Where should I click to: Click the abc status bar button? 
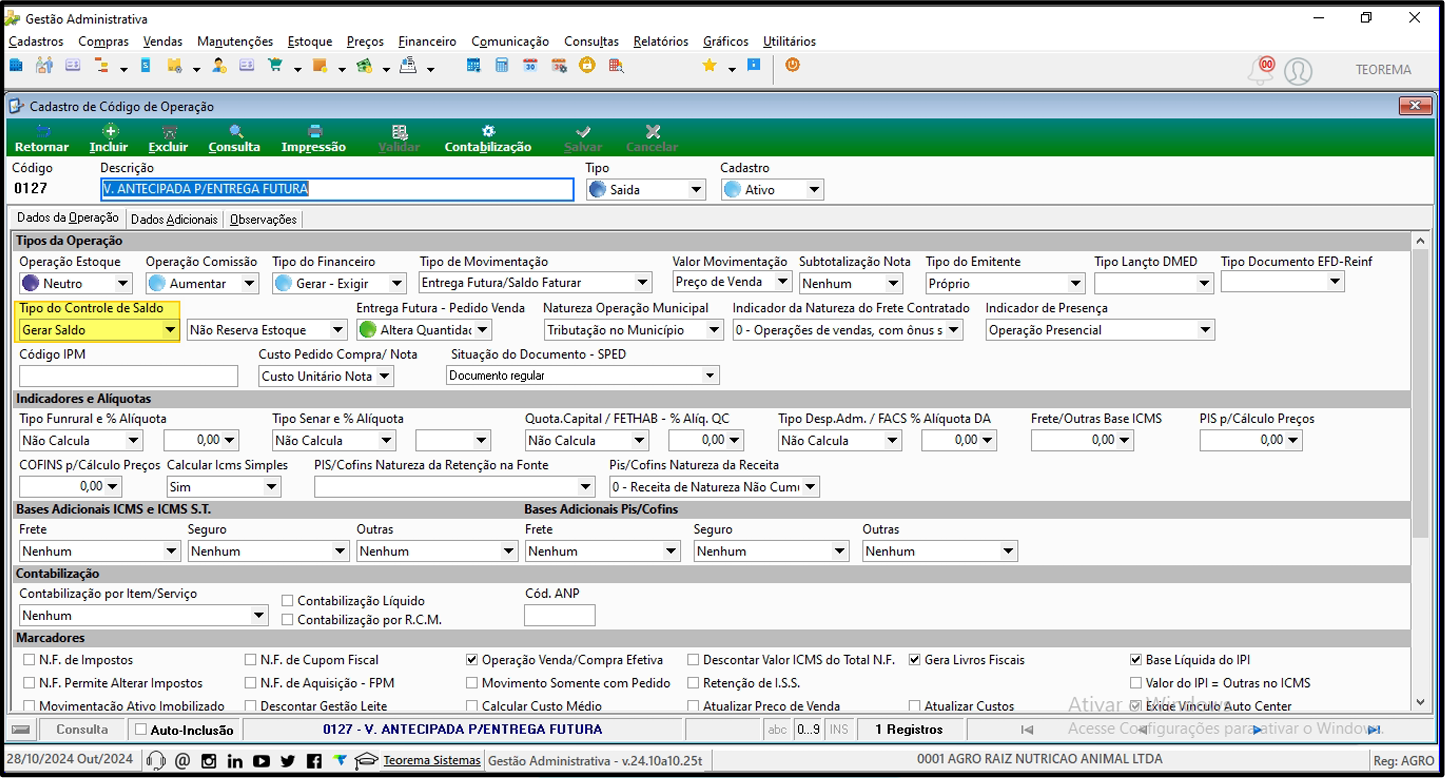tap(777, 730)
